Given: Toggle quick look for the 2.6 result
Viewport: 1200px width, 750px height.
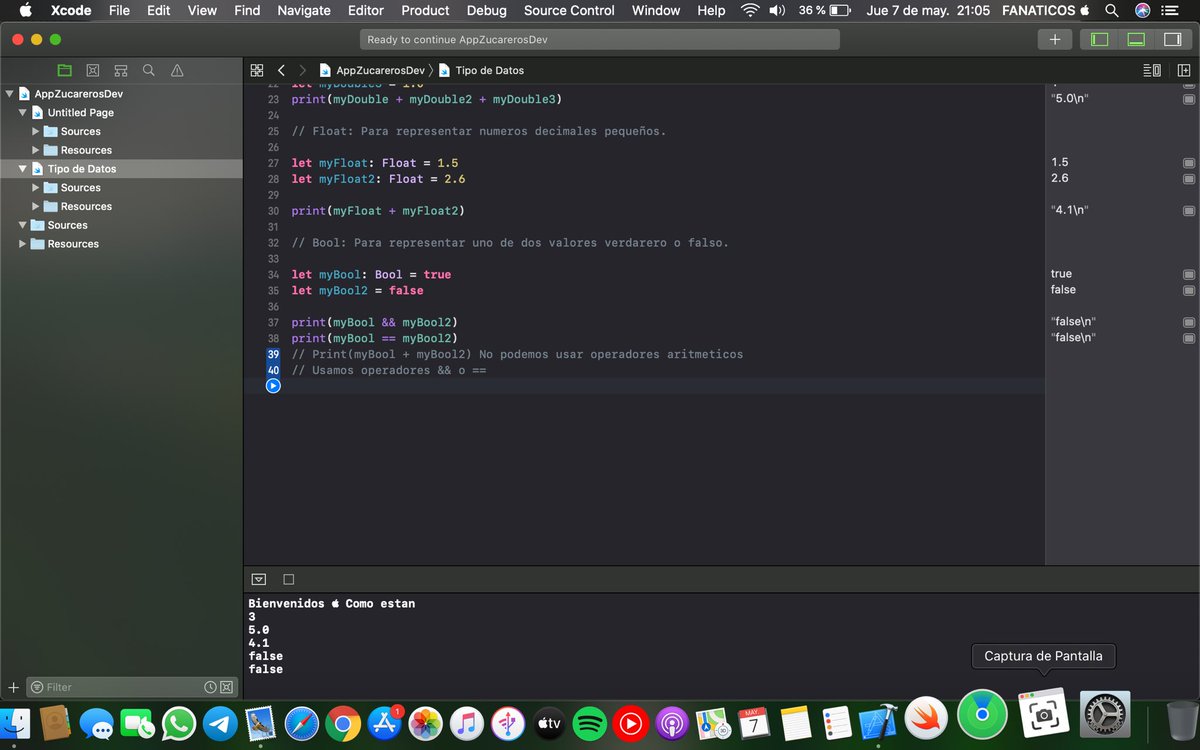Looking at the screenshot, I should [x=1189, y=179].
